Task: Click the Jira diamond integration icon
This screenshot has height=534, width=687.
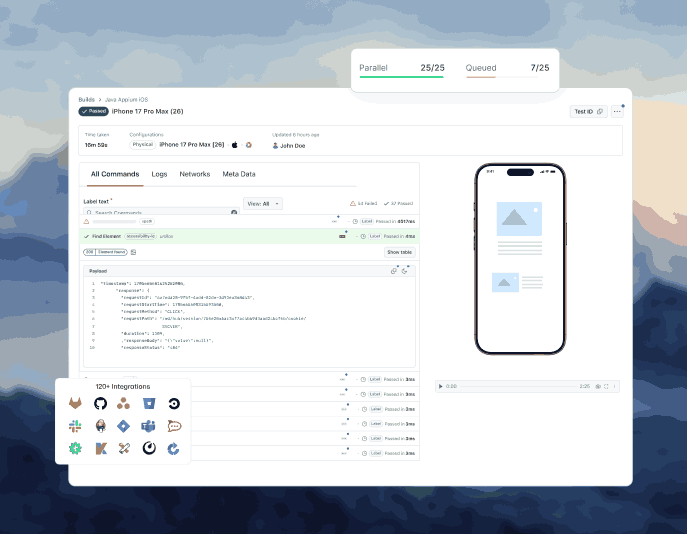Action: click(124, 426)
